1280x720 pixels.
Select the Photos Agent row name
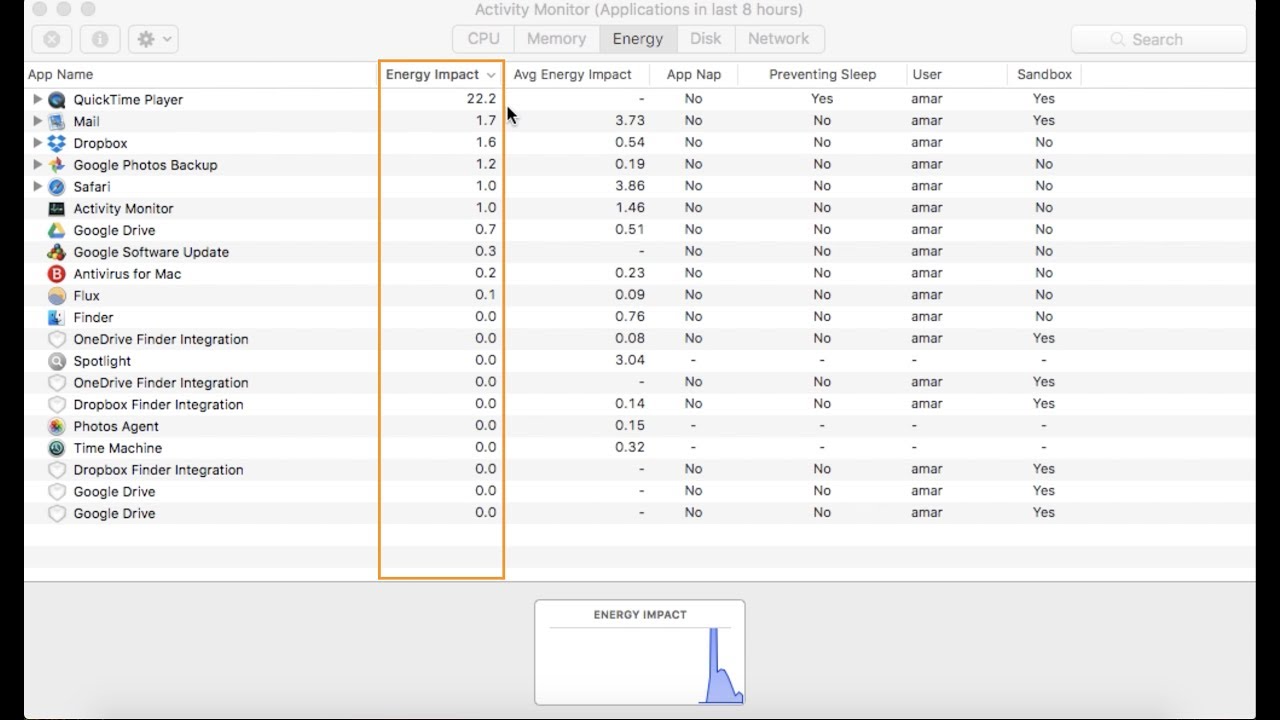coord(116,427)
